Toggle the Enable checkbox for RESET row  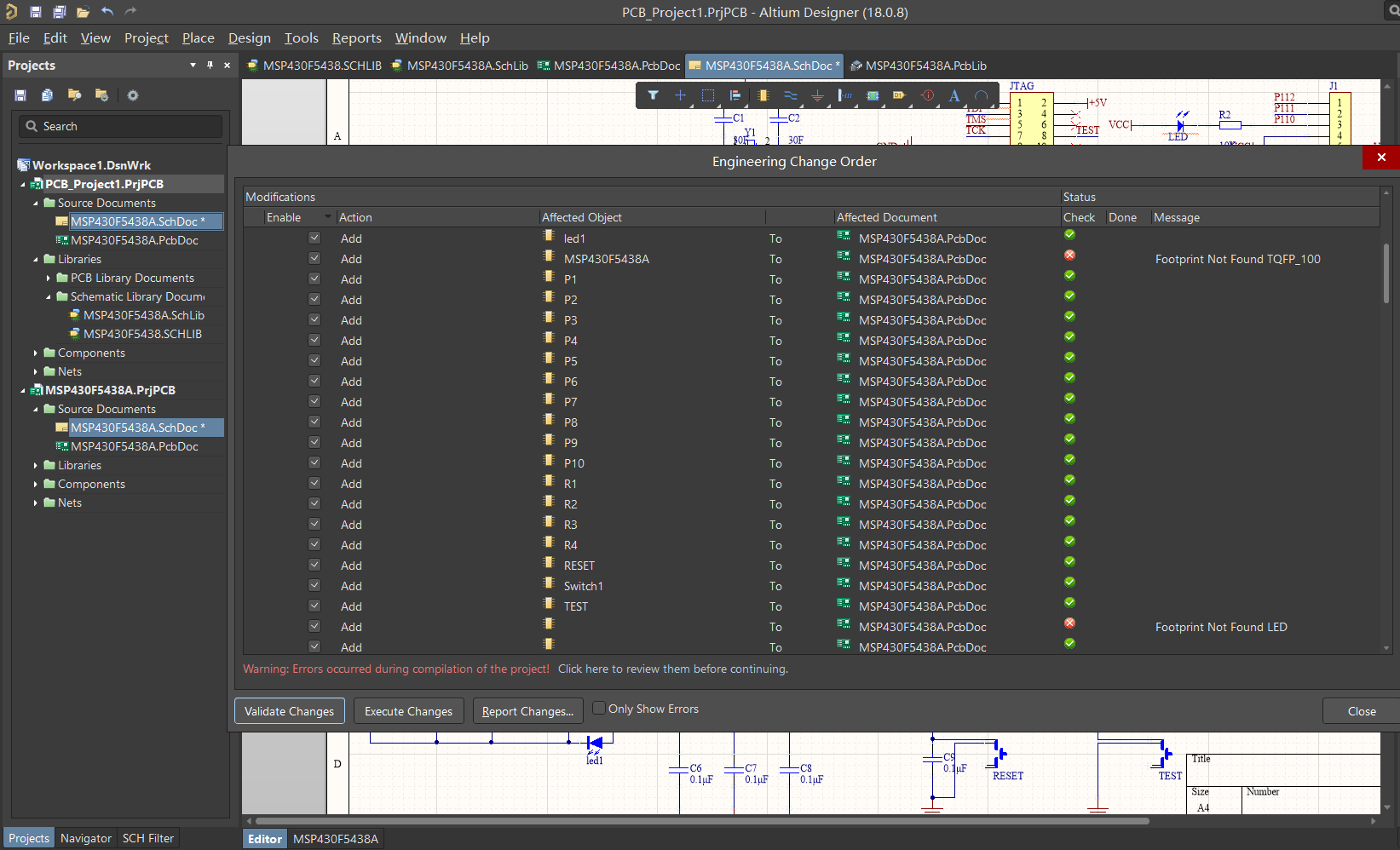[x=314, y=565]
